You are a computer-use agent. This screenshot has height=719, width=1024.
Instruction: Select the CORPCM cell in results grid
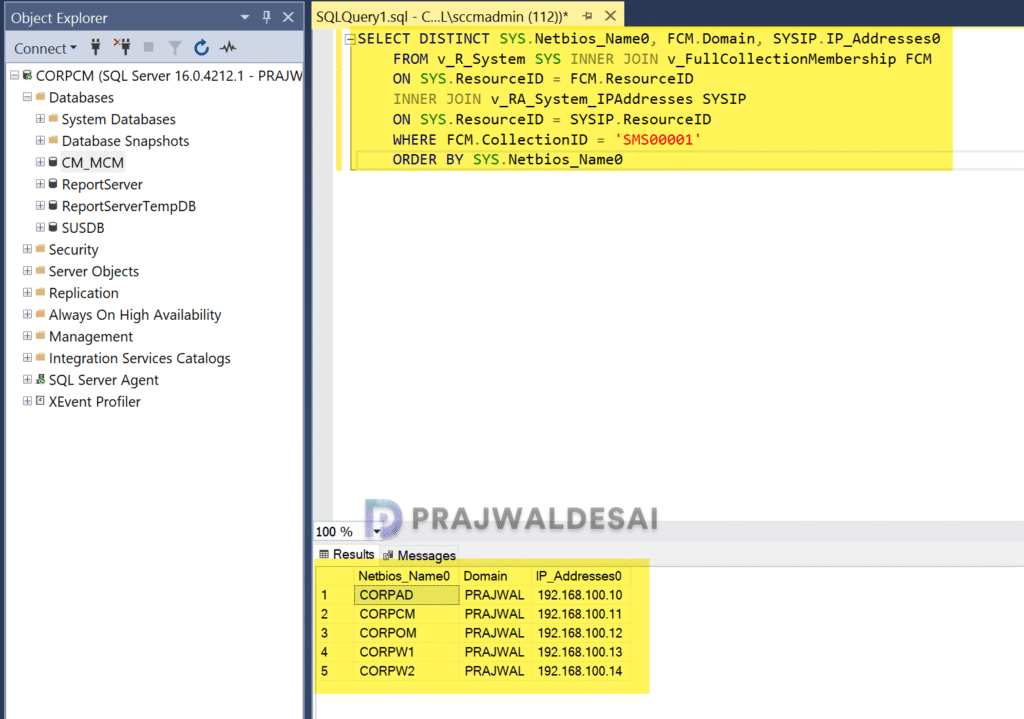[x=406, y=614]
